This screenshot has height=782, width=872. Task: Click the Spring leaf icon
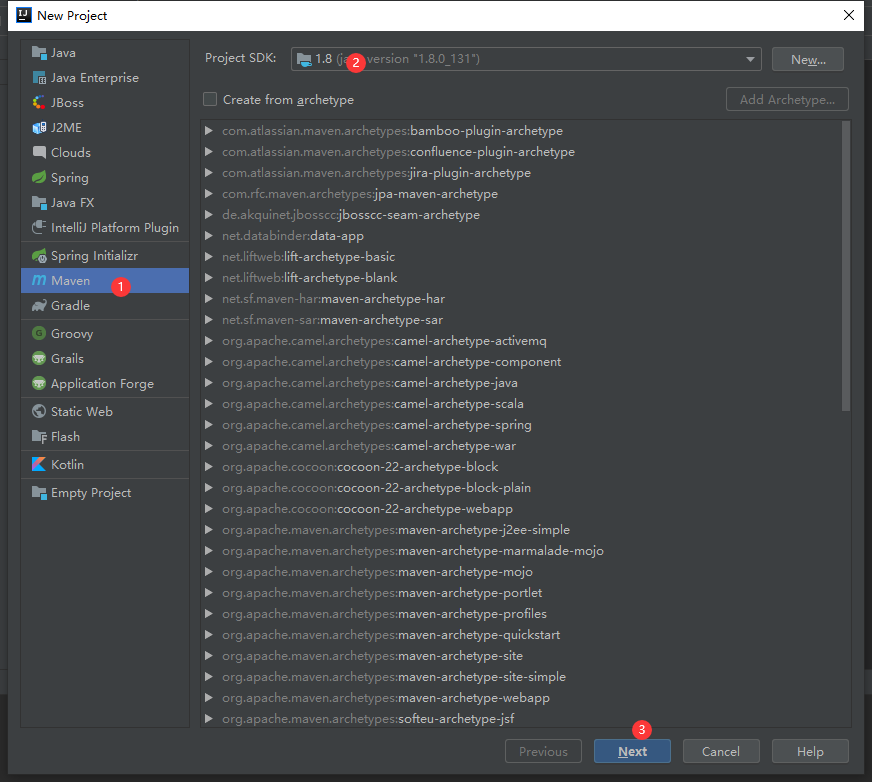point(39,177)
